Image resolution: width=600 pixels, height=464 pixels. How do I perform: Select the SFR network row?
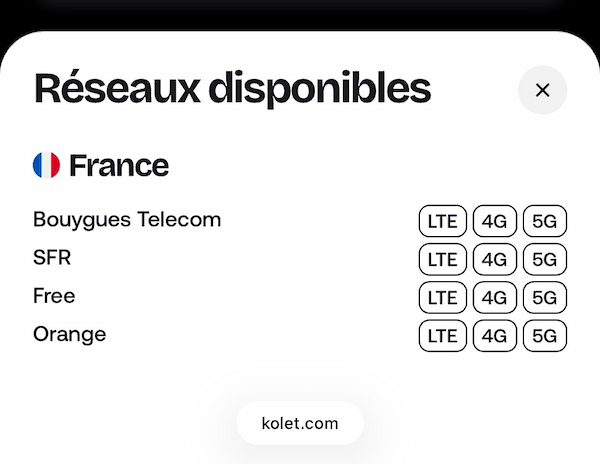pos(52,258)
